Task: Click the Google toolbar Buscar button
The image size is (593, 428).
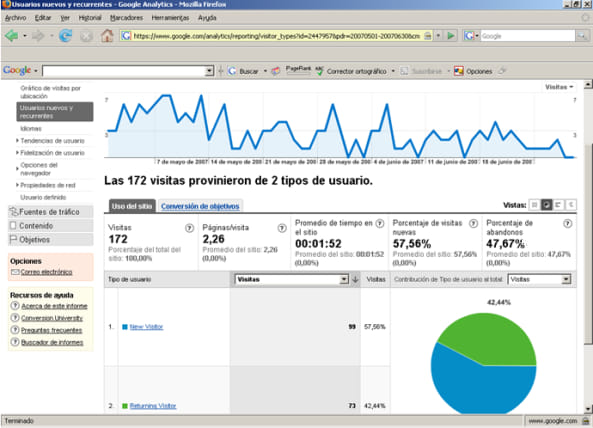Action: 244,71
